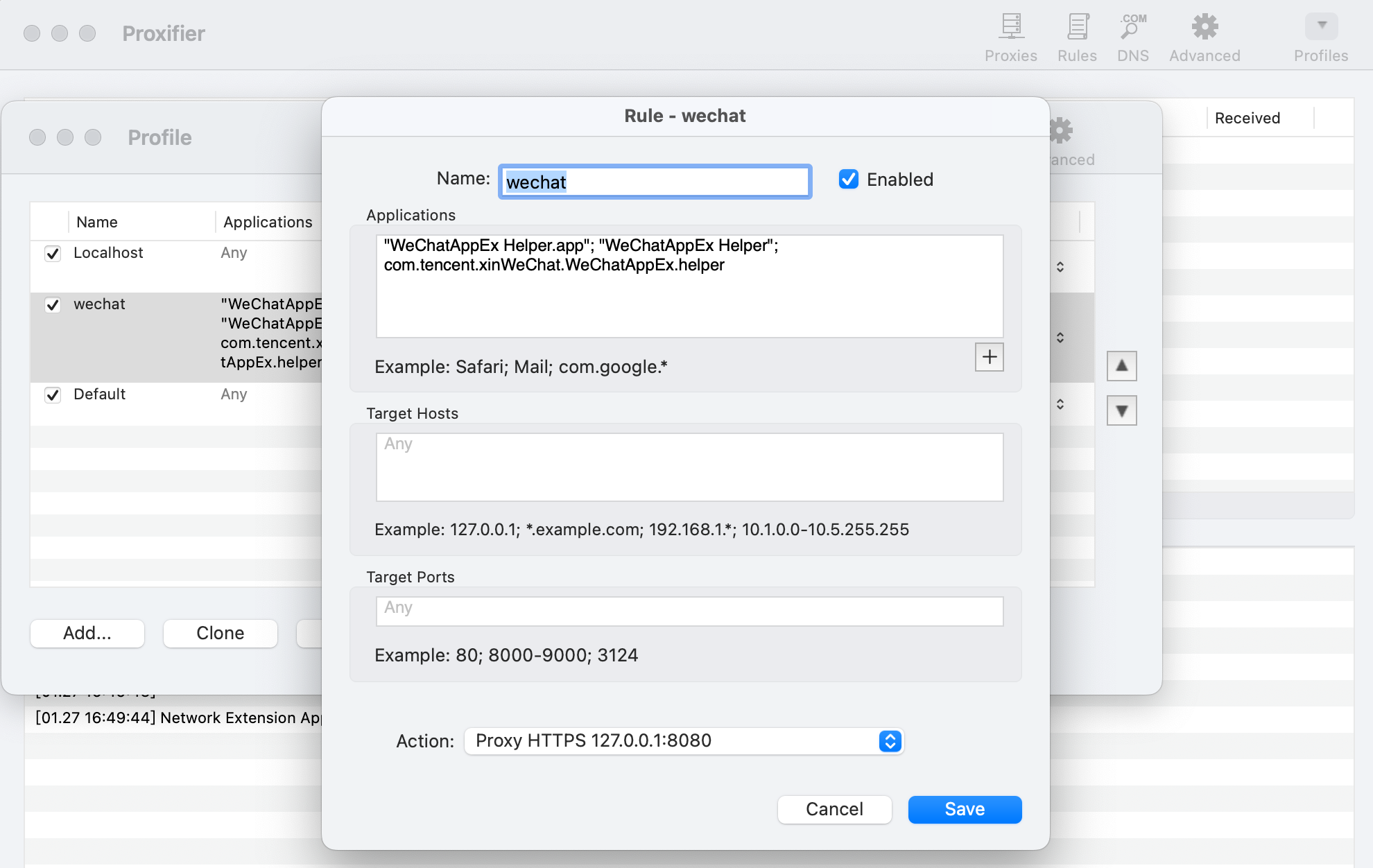
Task: Cancel the rule dialog
Action: (x=834, y=809)
